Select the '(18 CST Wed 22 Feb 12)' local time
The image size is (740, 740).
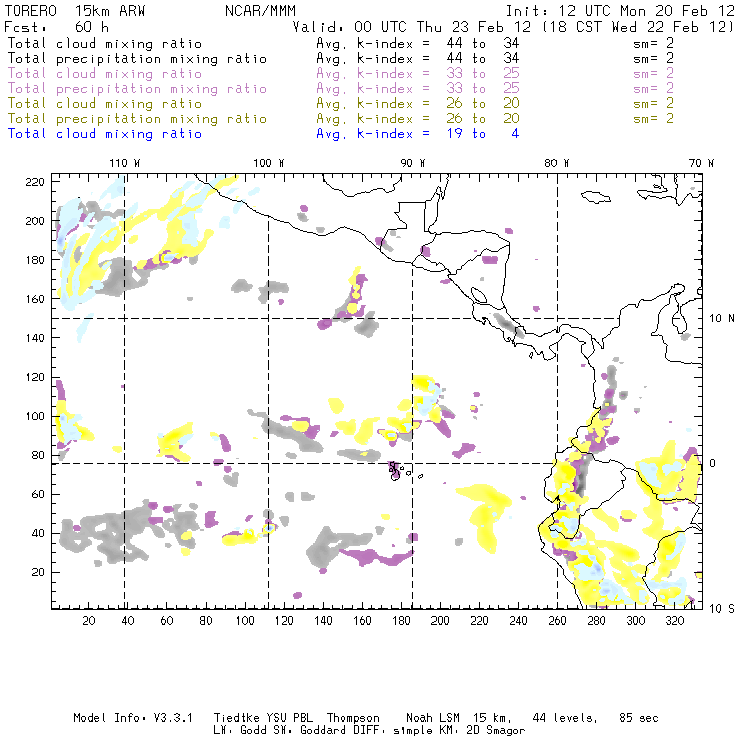pyautogui.click(x=639, y=27)
